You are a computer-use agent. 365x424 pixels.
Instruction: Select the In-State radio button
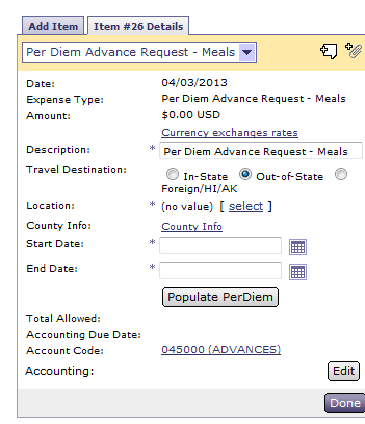[172, 174]
